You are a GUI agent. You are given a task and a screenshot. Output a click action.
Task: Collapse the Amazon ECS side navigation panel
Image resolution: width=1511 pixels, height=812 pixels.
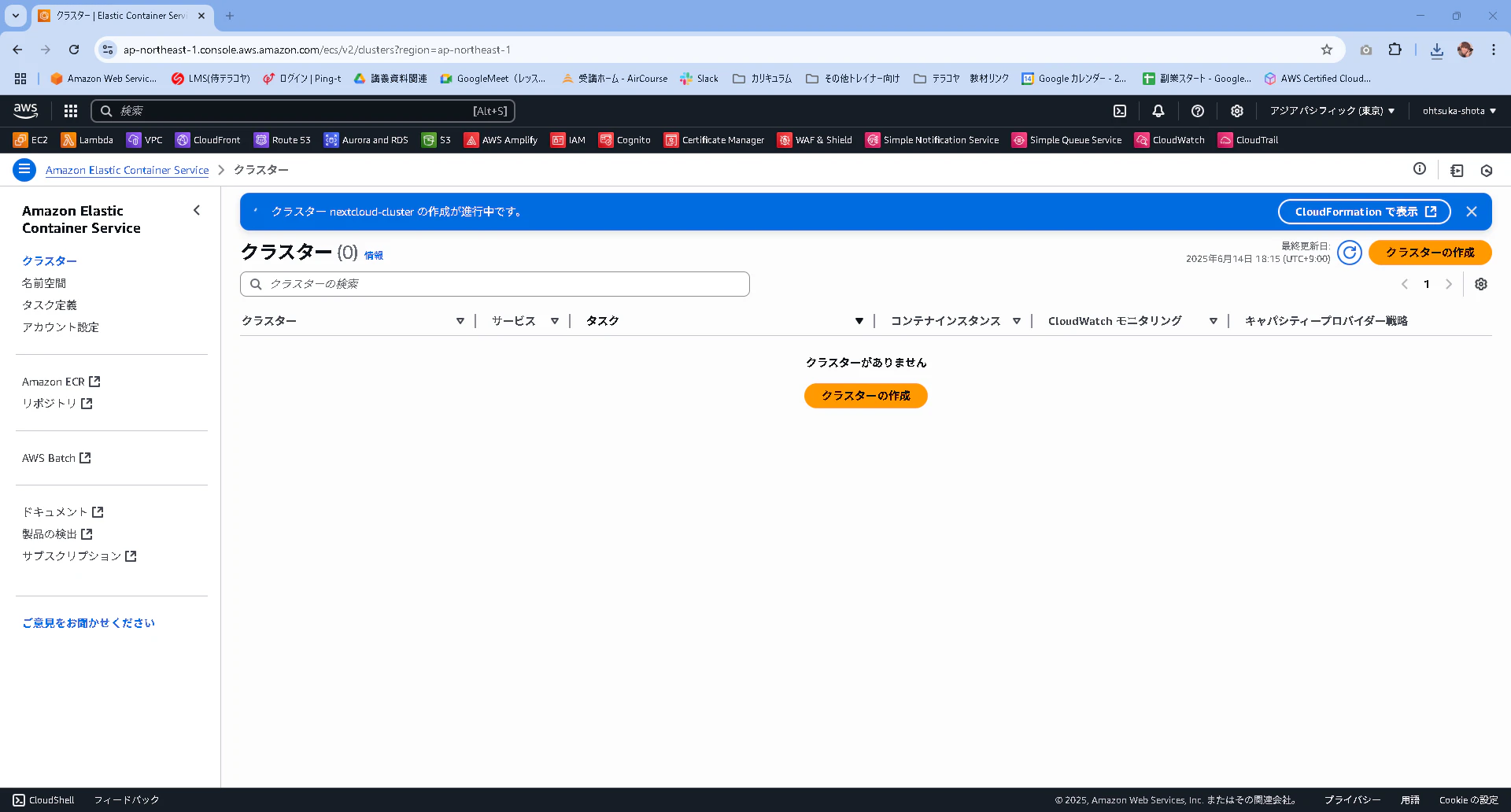(x=197, y=210)
